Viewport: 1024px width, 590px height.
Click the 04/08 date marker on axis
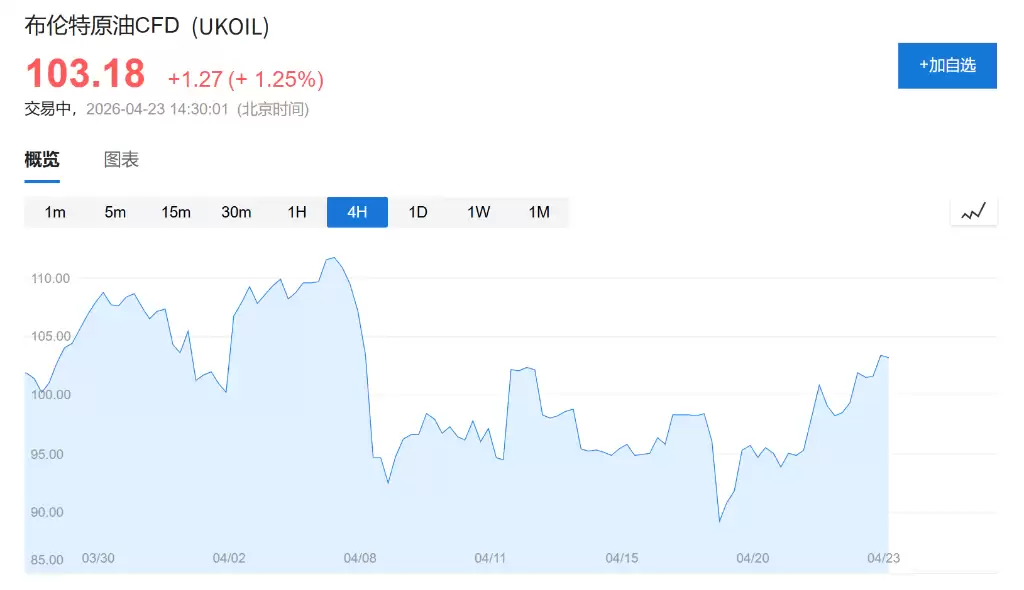pos(359,558)
